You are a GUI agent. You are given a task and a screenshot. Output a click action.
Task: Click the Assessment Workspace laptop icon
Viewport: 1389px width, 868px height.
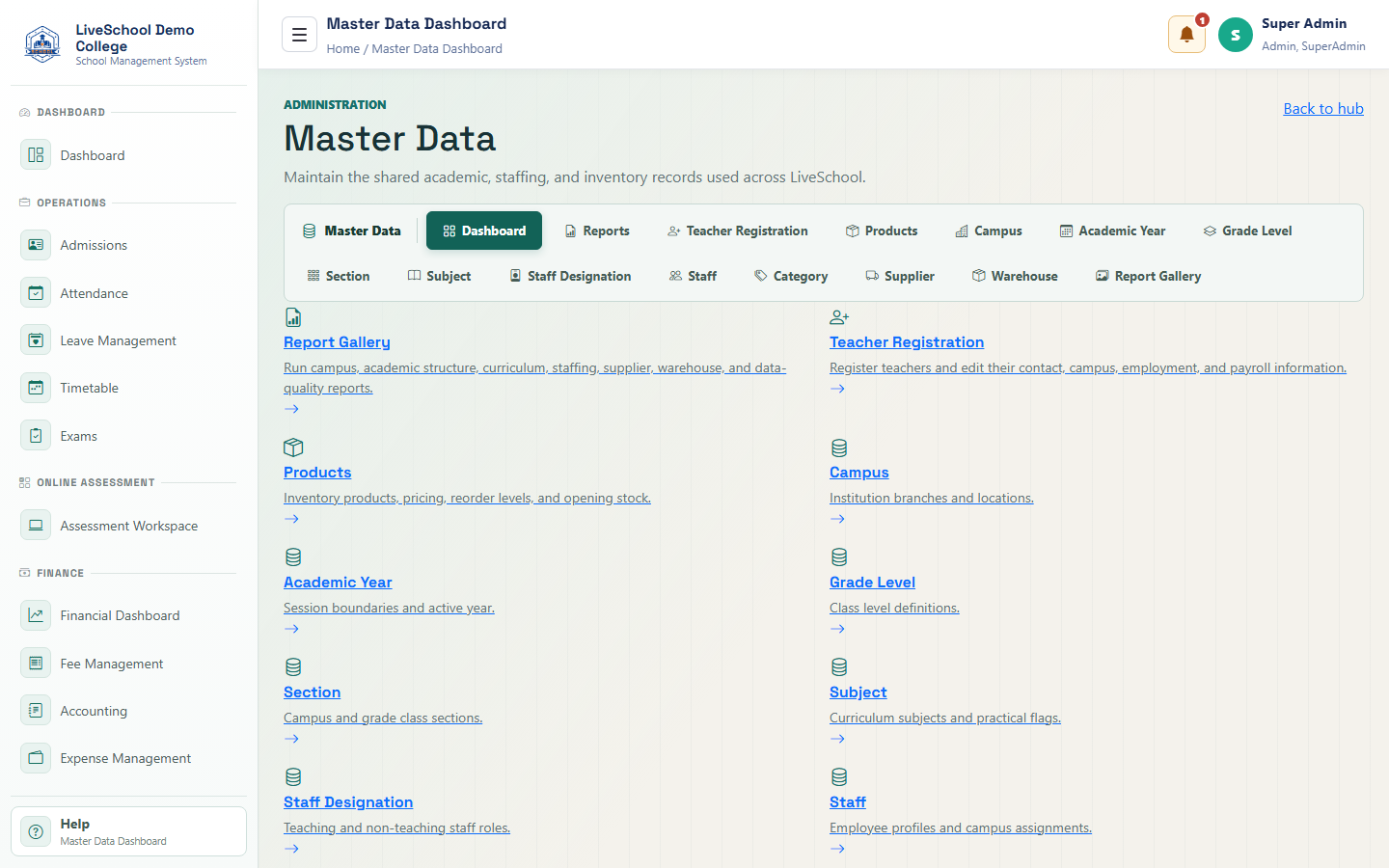(36, 526)
